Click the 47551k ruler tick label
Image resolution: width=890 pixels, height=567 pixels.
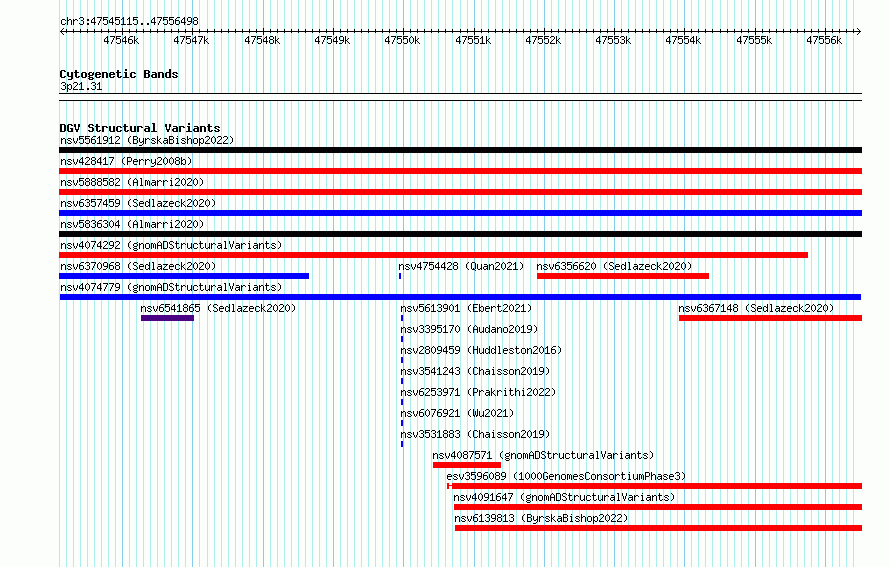click(473, 40)
